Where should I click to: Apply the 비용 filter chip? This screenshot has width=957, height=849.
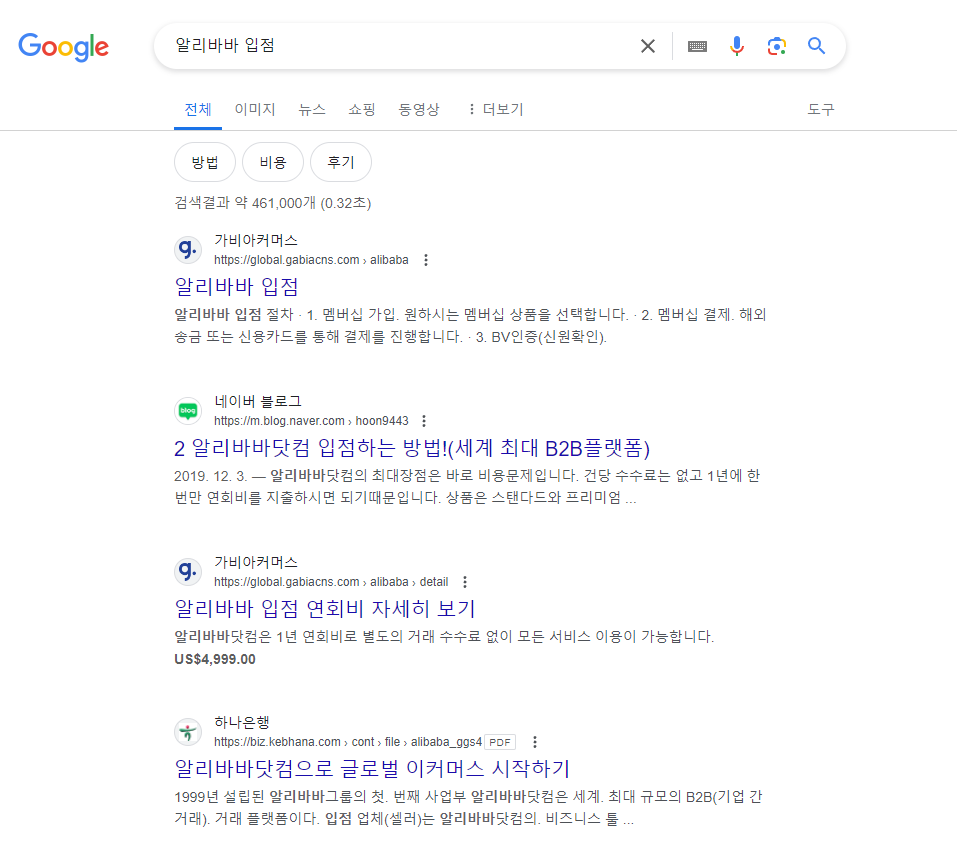point(273,162)
